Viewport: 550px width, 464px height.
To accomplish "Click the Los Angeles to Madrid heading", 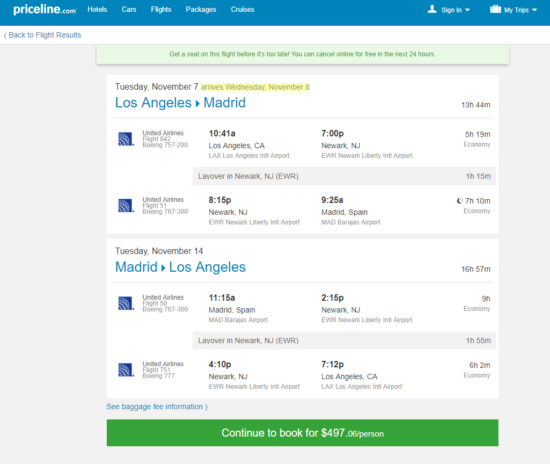I will point(180,103).
